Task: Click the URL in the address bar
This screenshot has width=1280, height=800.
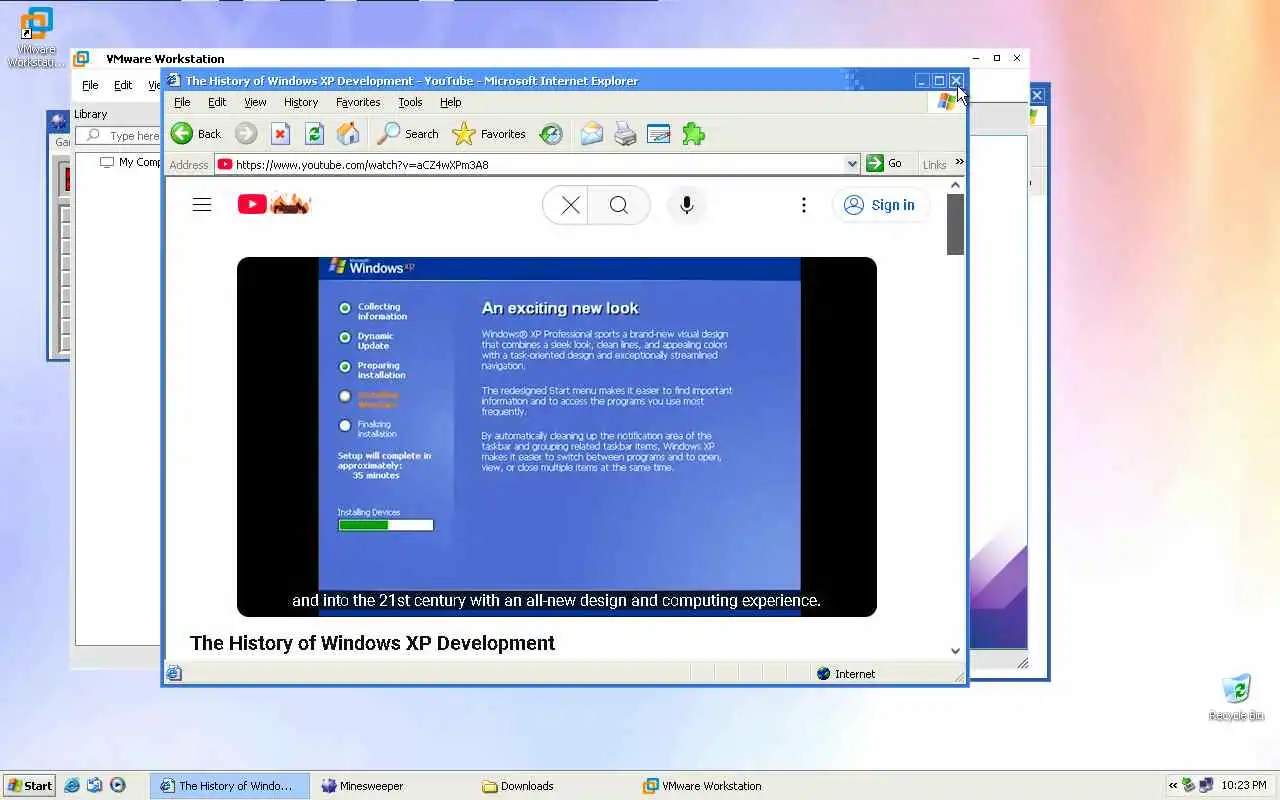Action: click(362, 165)
